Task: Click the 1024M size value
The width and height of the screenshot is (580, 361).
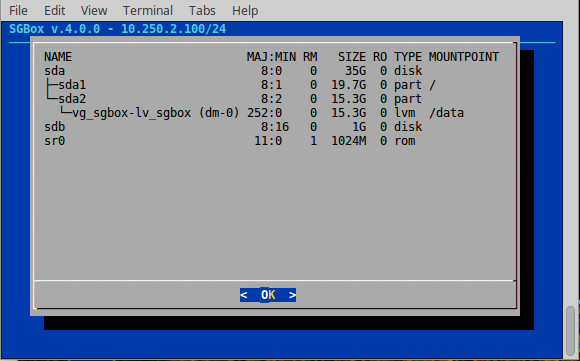Action: (348, 141)
